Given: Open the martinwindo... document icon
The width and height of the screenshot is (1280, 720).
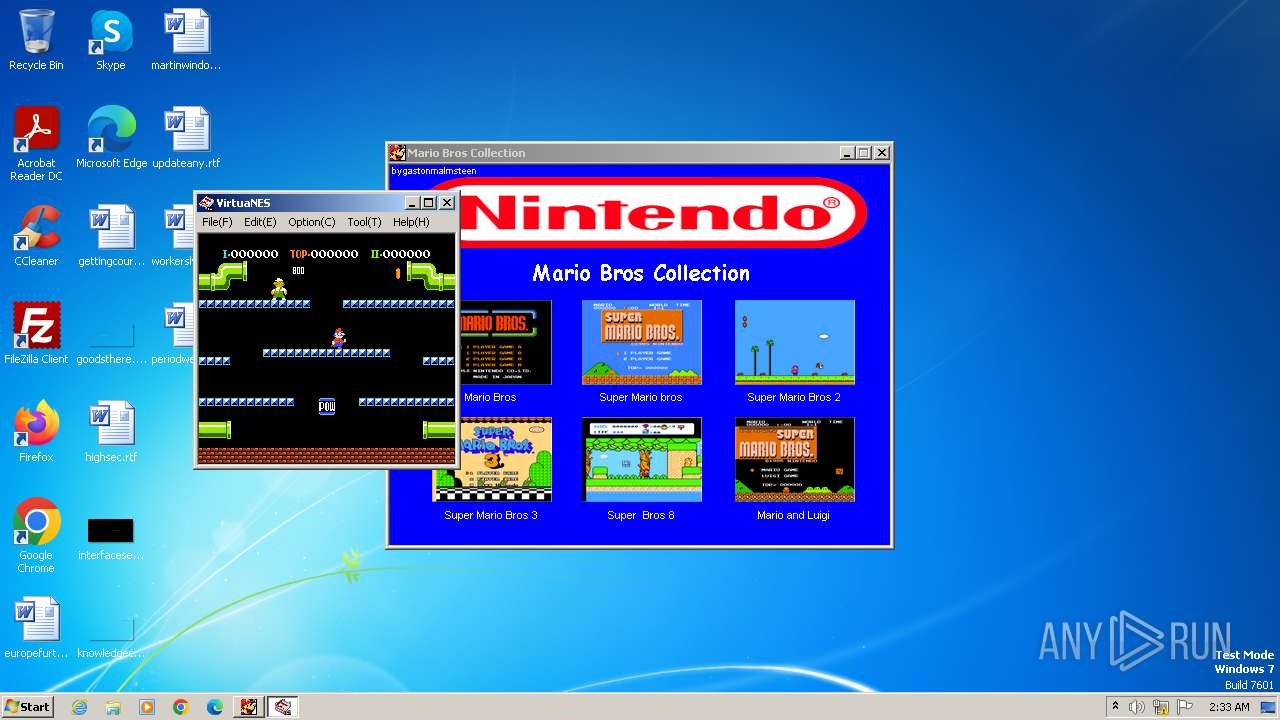Looking at the screenshot, I should [186, 40].
